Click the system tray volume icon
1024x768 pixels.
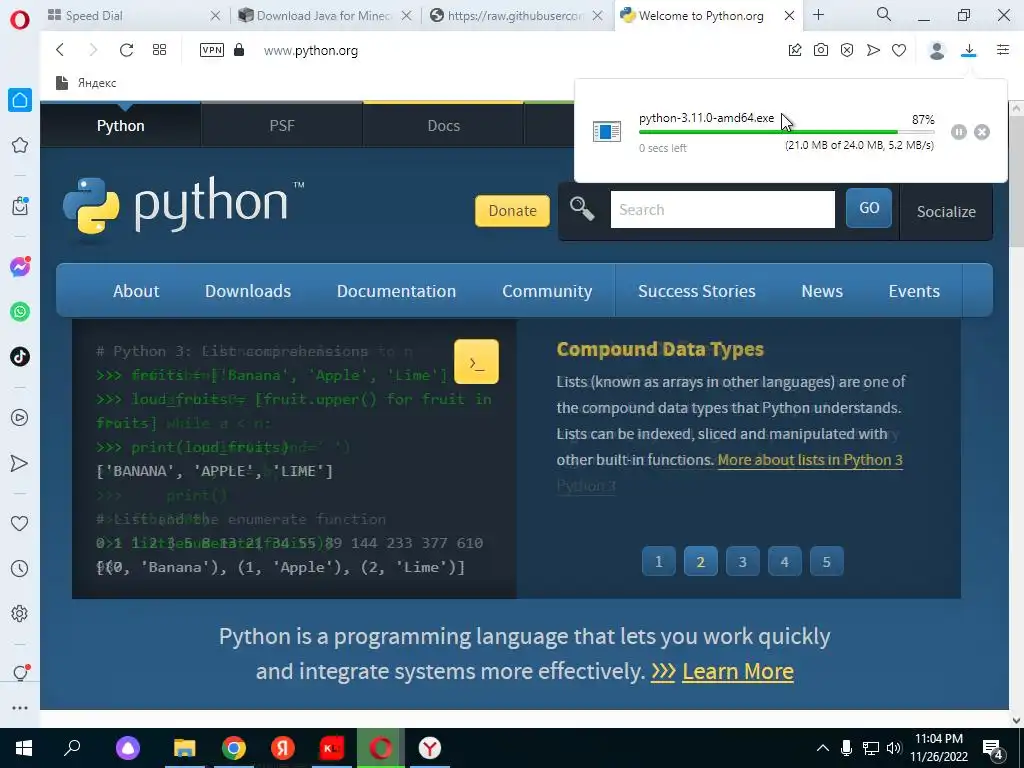tap(894, 748)
